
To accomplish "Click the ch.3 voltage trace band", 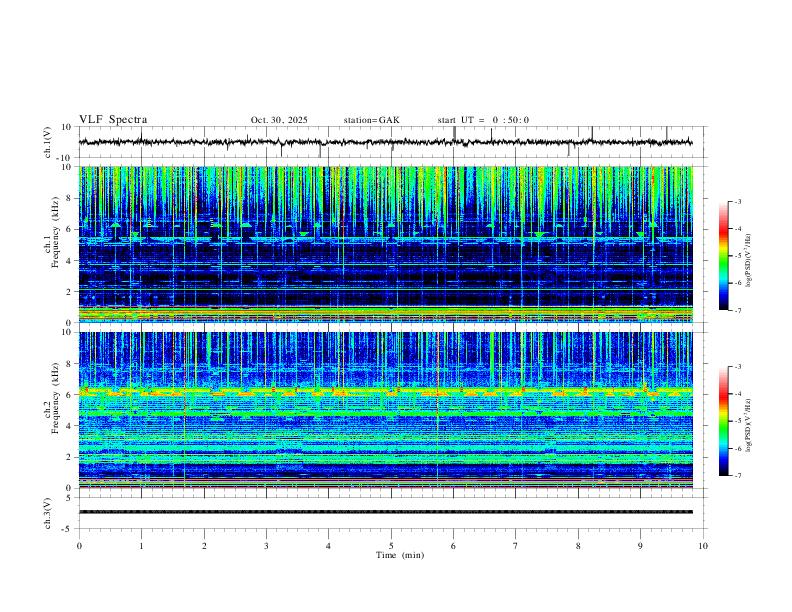I will point(385,512).
